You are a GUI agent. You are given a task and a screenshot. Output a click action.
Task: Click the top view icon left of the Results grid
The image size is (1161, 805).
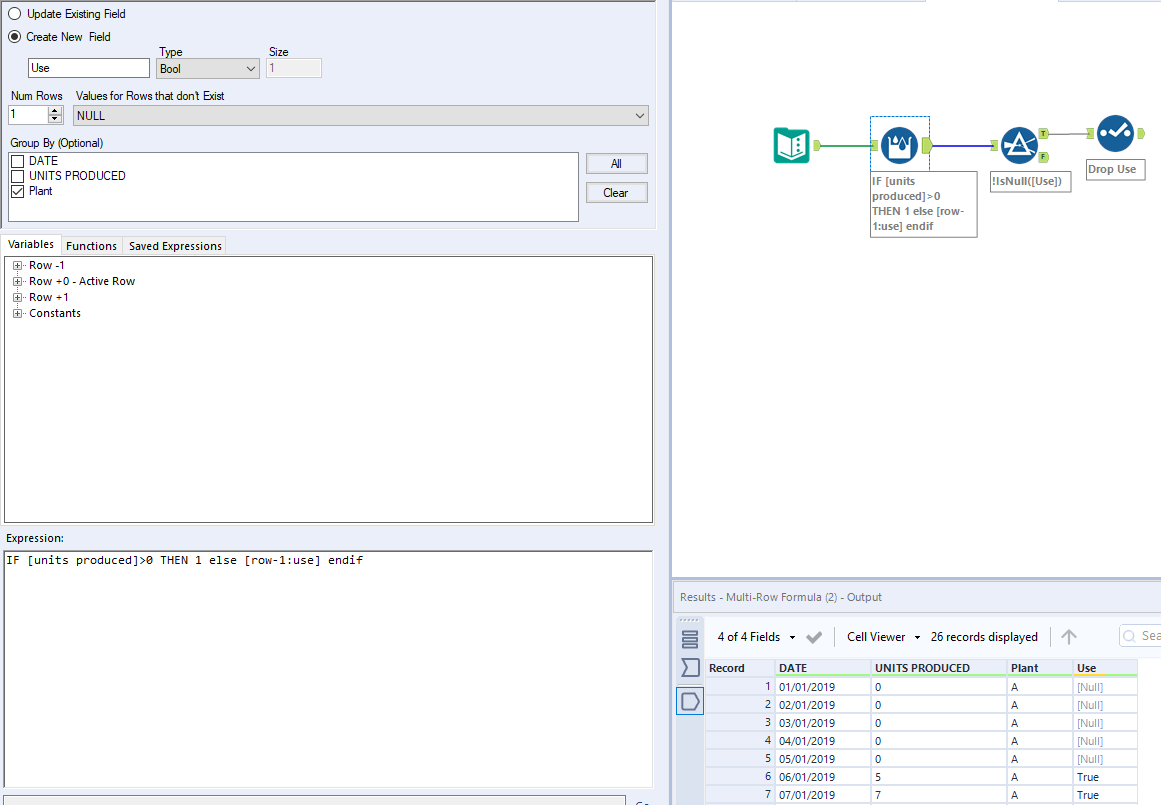[689, 639]
